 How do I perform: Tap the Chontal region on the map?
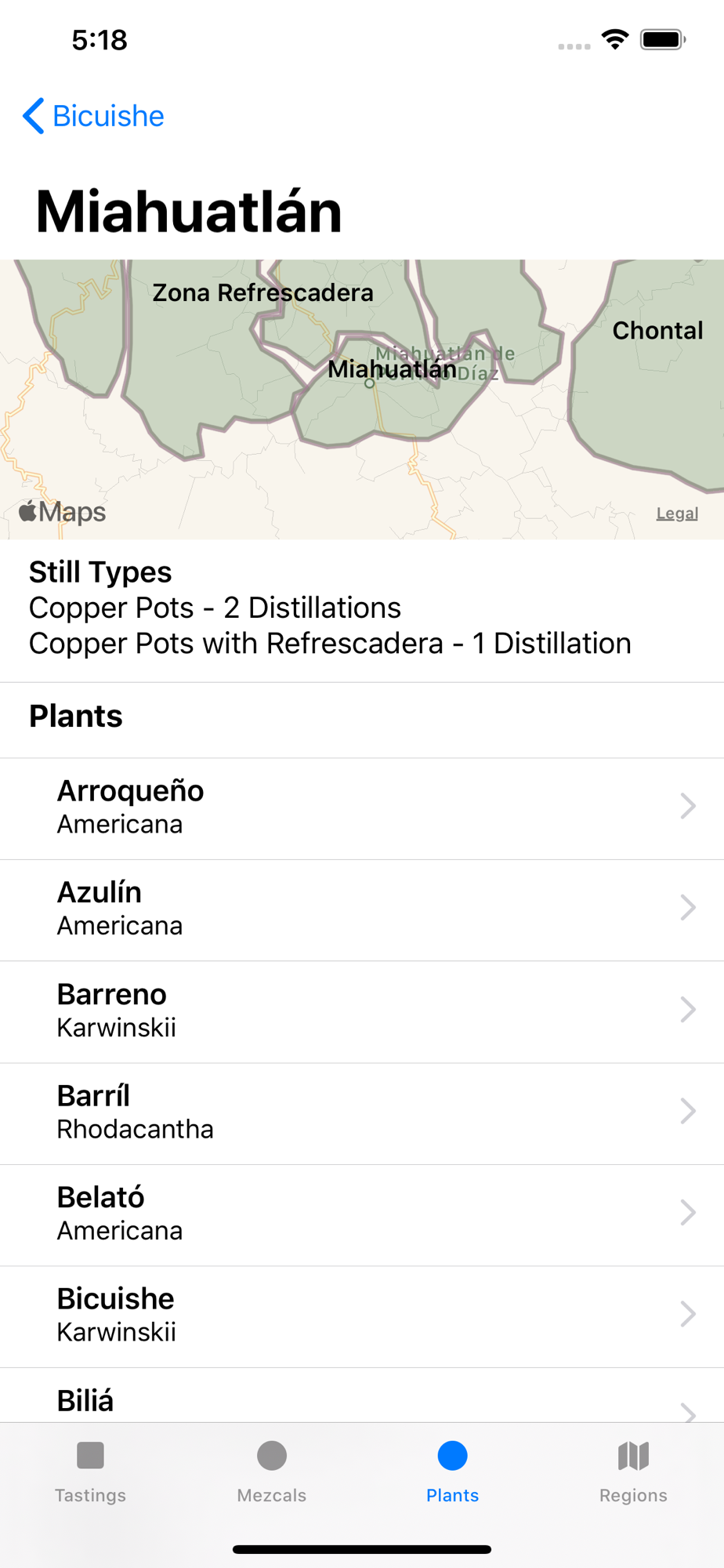pyautogui.click(x=657, y=331)
